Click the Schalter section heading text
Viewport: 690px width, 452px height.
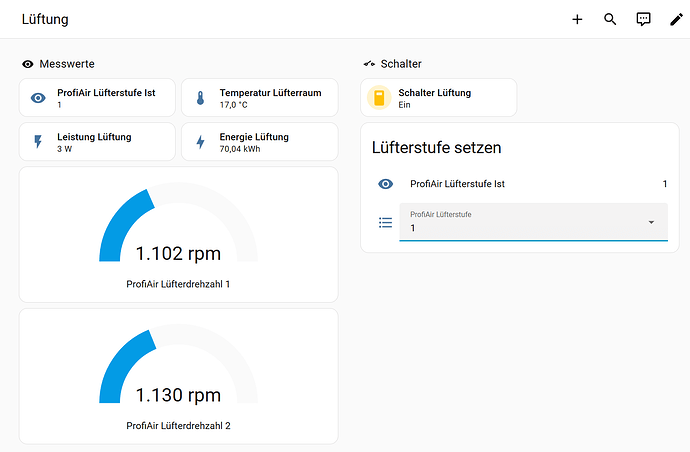pyautogui.click(x=401, y=64)
